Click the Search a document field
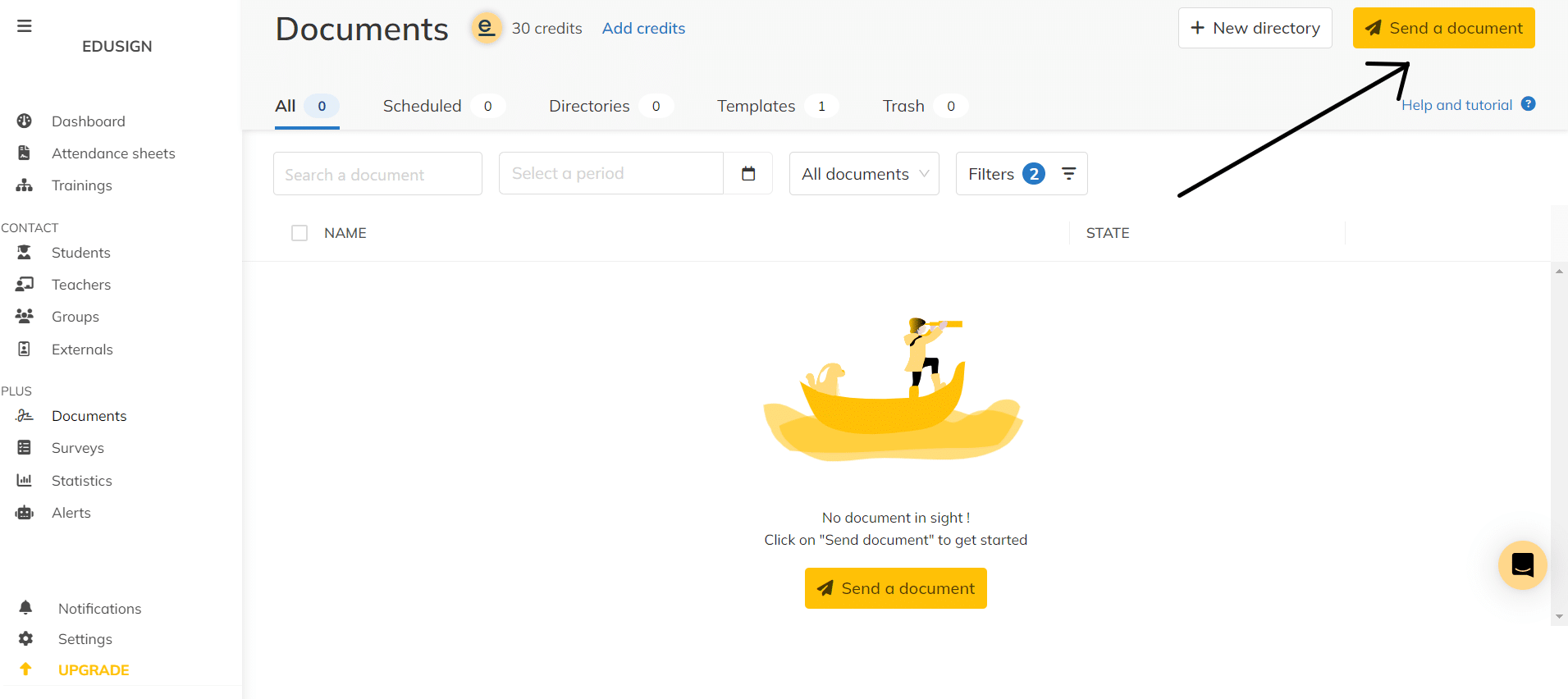 tap(377, 174)
